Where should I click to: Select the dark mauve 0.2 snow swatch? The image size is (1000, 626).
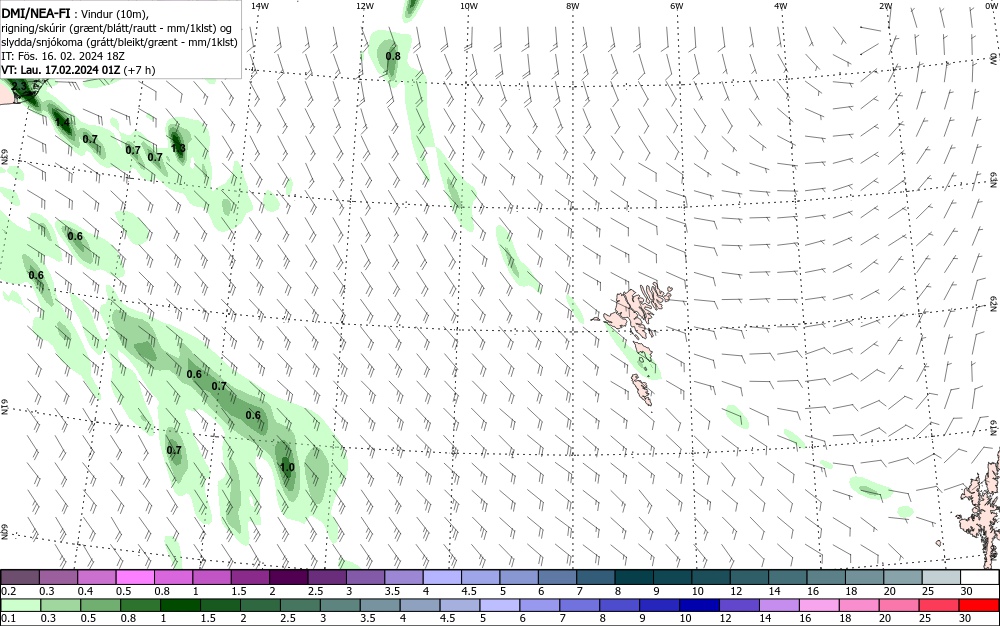(20, 577)
